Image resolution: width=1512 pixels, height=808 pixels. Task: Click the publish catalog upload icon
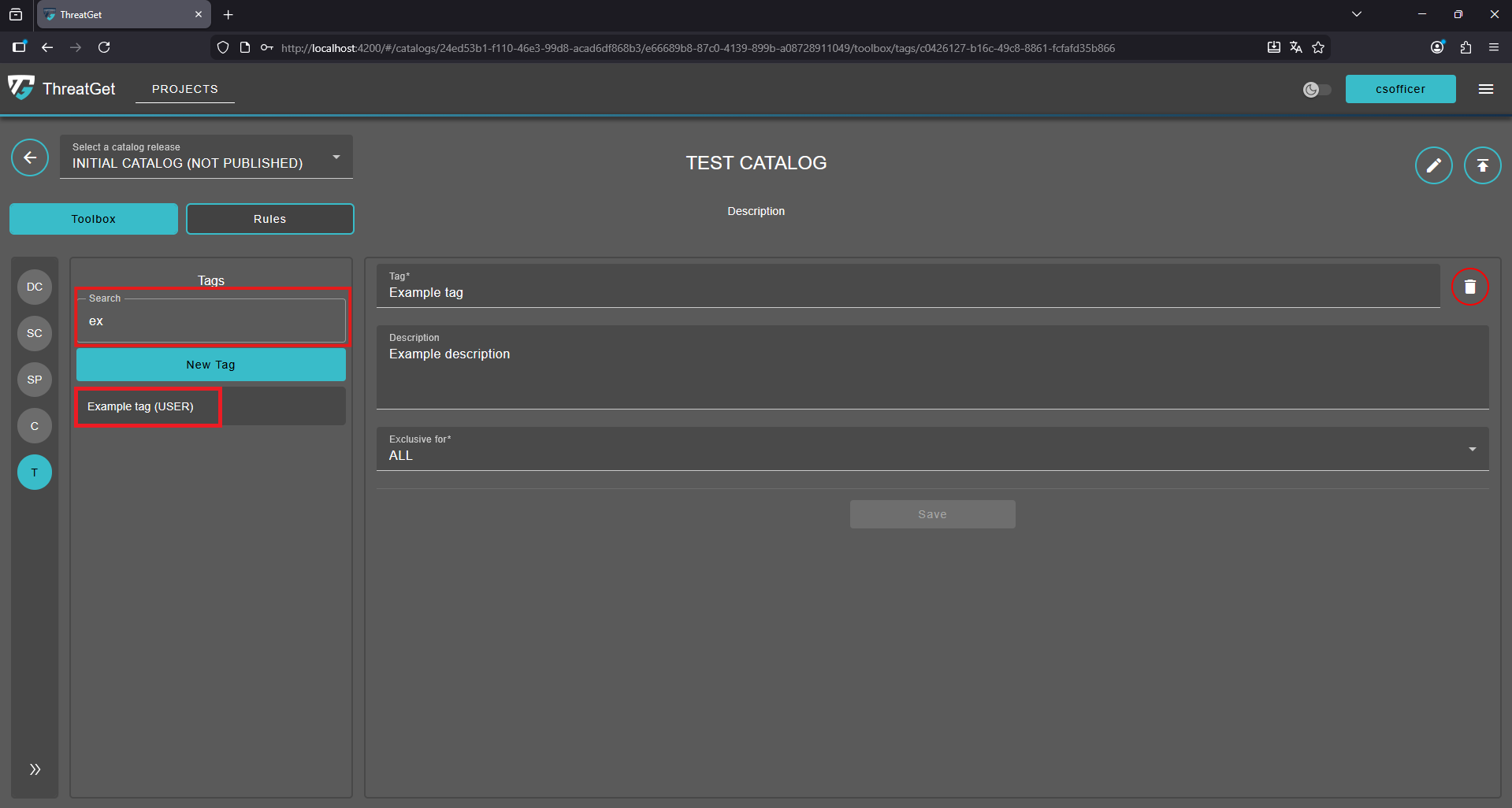tap(1482, 165)
